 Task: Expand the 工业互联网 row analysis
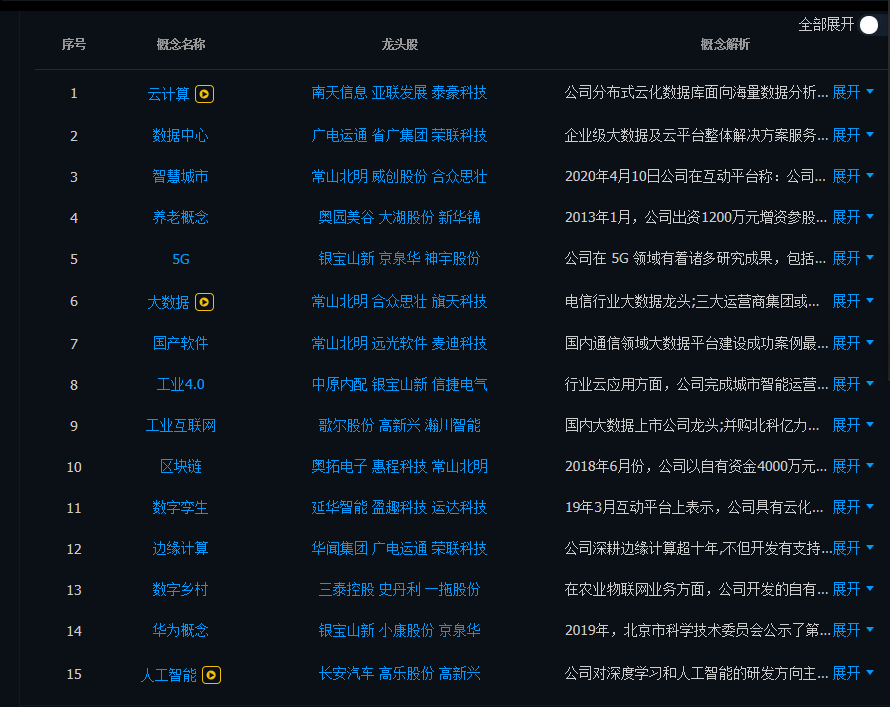coord(853,425)
